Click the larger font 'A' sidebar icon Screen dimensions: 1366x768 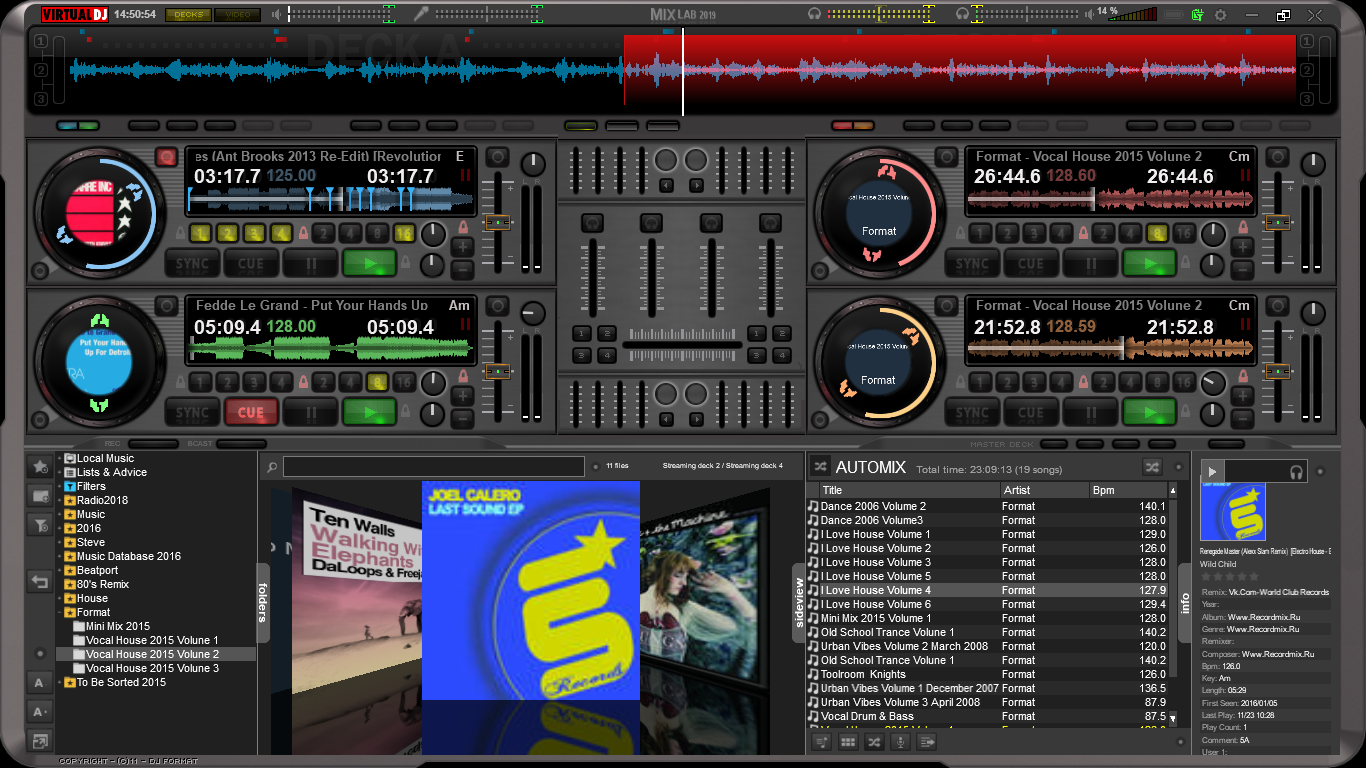[40, 683]
